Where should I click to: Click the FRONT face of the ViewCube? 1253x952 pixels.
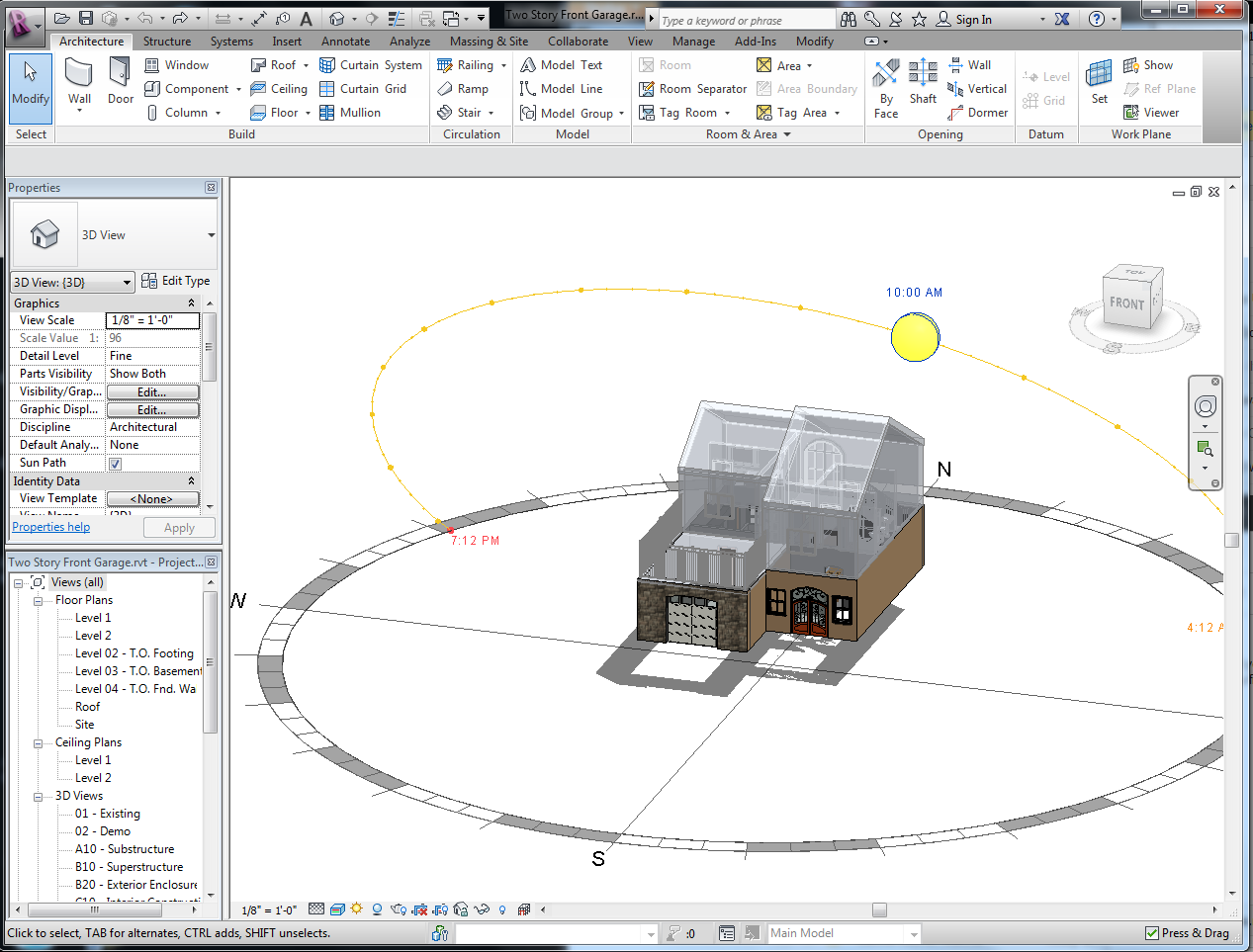(1126, 304)
